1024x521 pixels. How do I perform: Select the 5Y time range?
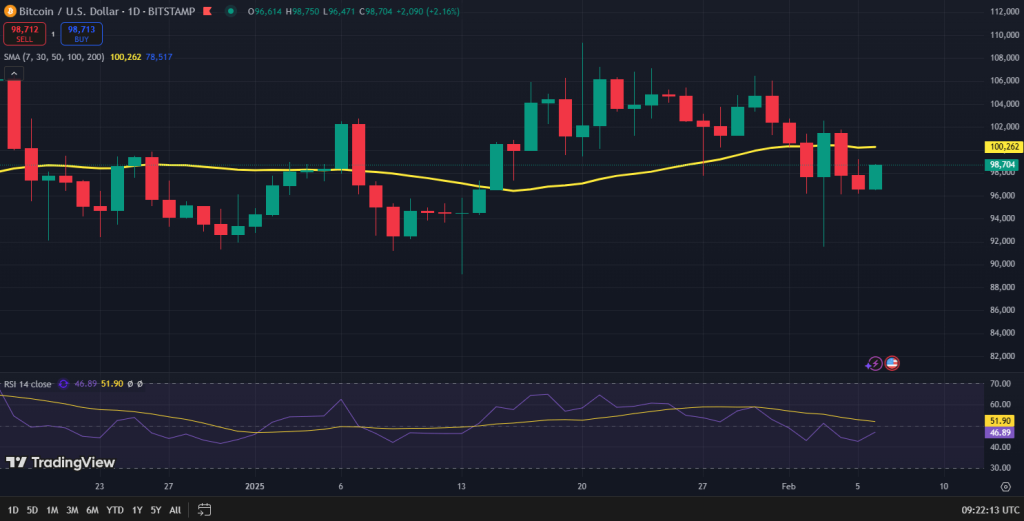pos(155,510)
